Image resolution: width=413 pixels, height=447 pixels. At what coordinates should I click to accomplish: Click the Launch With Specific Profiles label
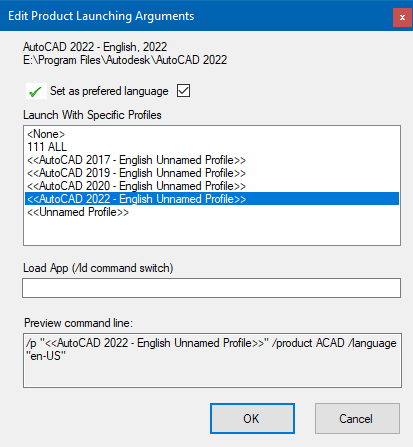click(x=92, y=115)
